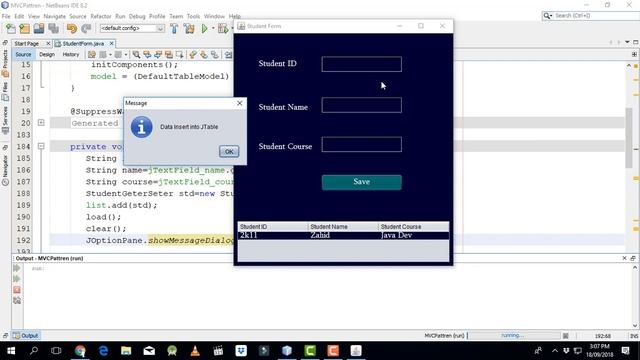The image size is (640, 360).
Task: Click the Clean and Build icon
Action: pyautogui.click(x=189, y=28)
